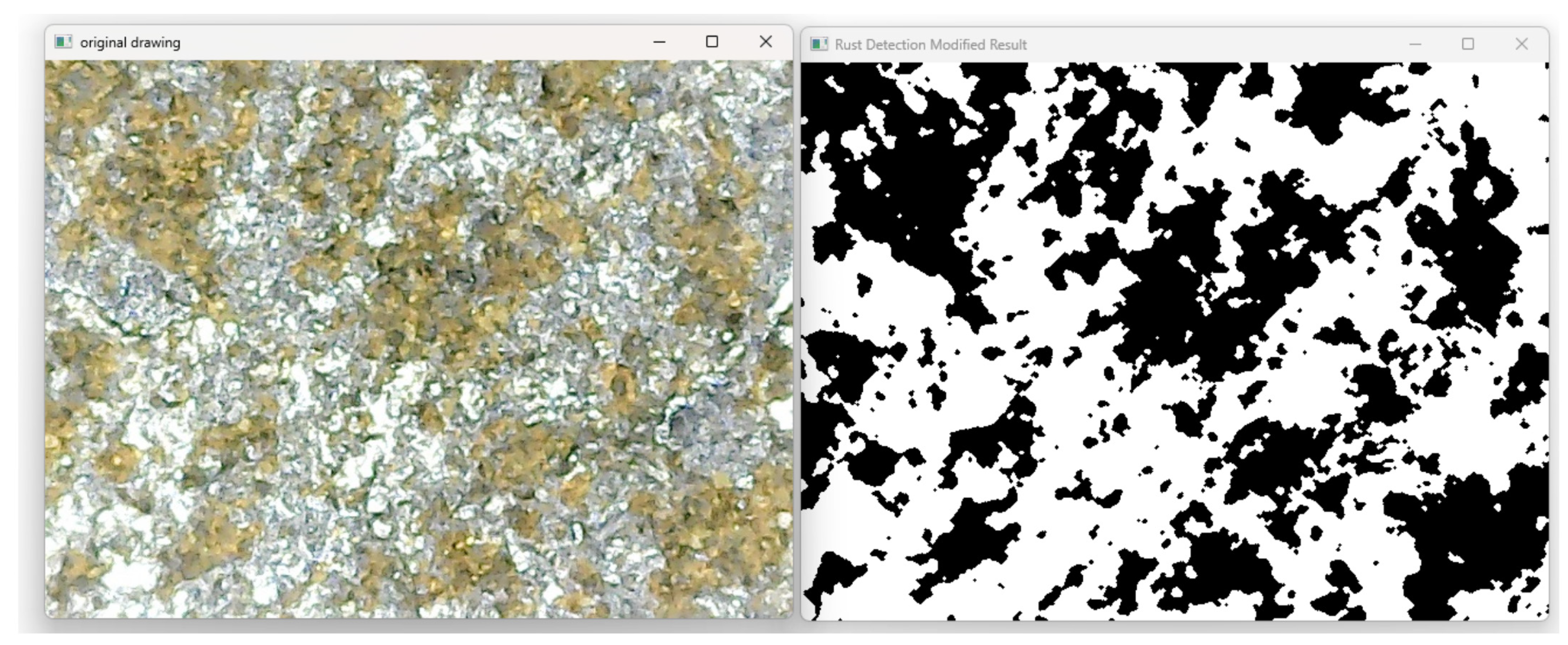1568x645 pixels.
Task: Click the "Rust Detection Modified Result" title text
Action: [x=931, y=45]
